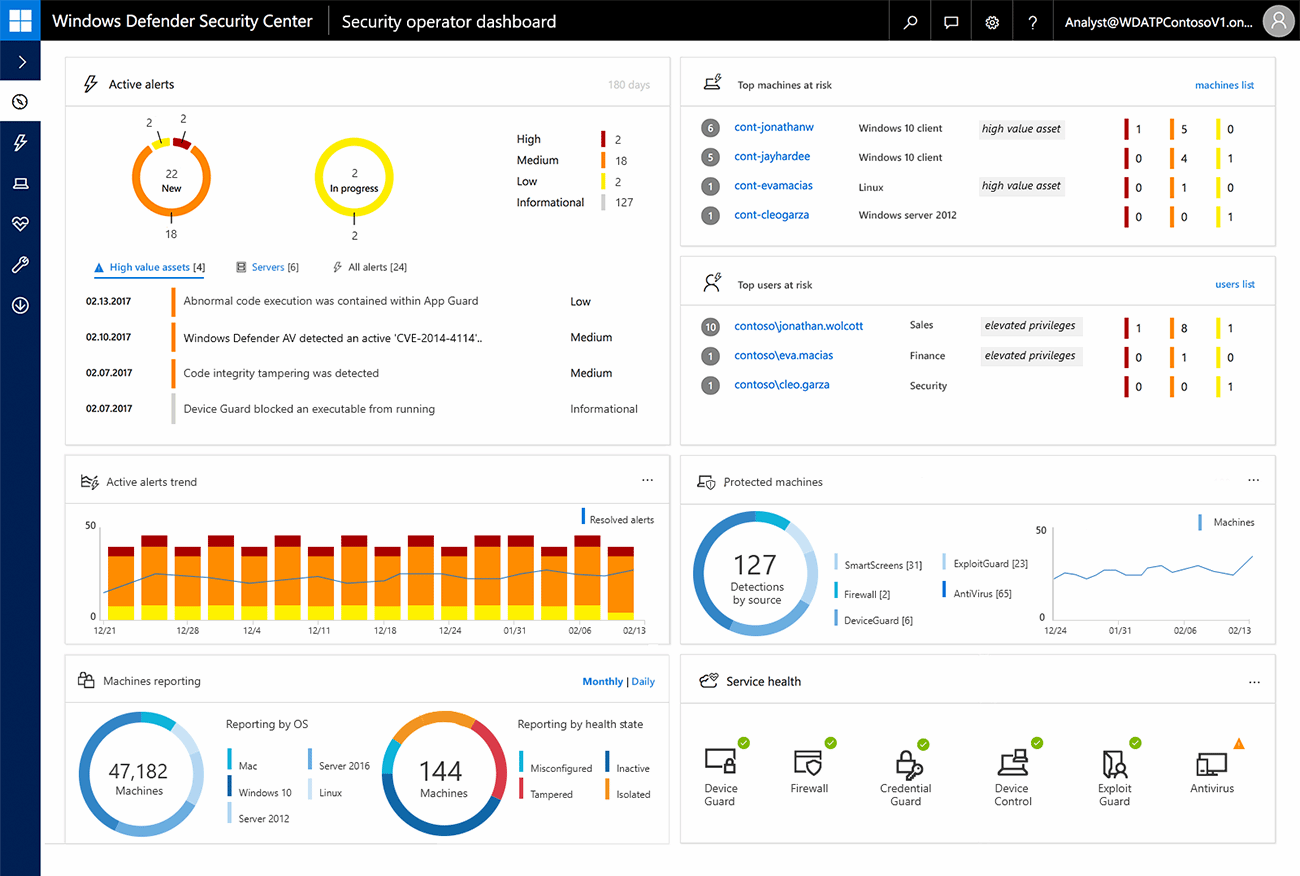
Task: Open the Active alerts trend ellipsis menu
Action: (648, 479)
